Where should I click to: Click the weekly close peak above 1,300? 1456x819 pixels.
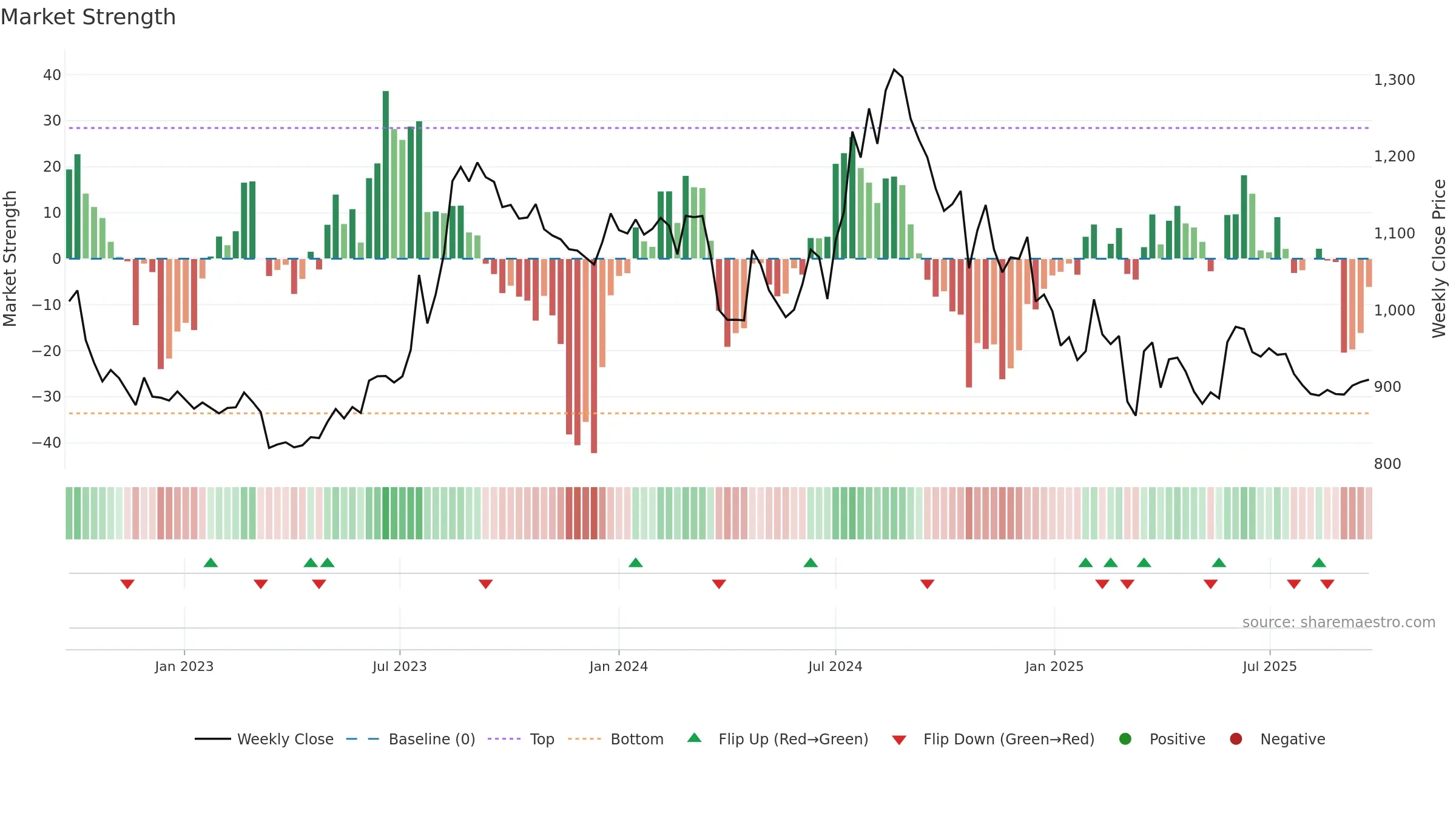[894, 70]
